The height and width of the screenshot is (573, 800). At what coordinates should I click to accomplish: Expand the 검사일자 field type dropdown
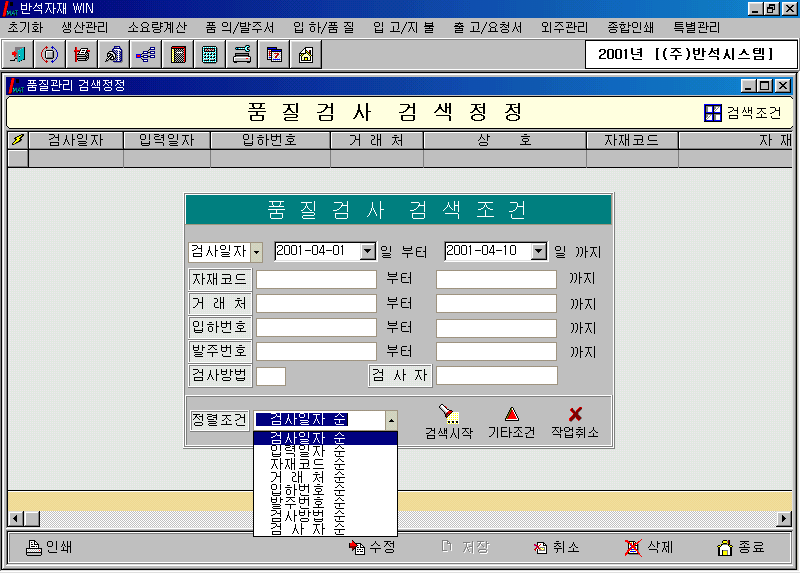257,252
